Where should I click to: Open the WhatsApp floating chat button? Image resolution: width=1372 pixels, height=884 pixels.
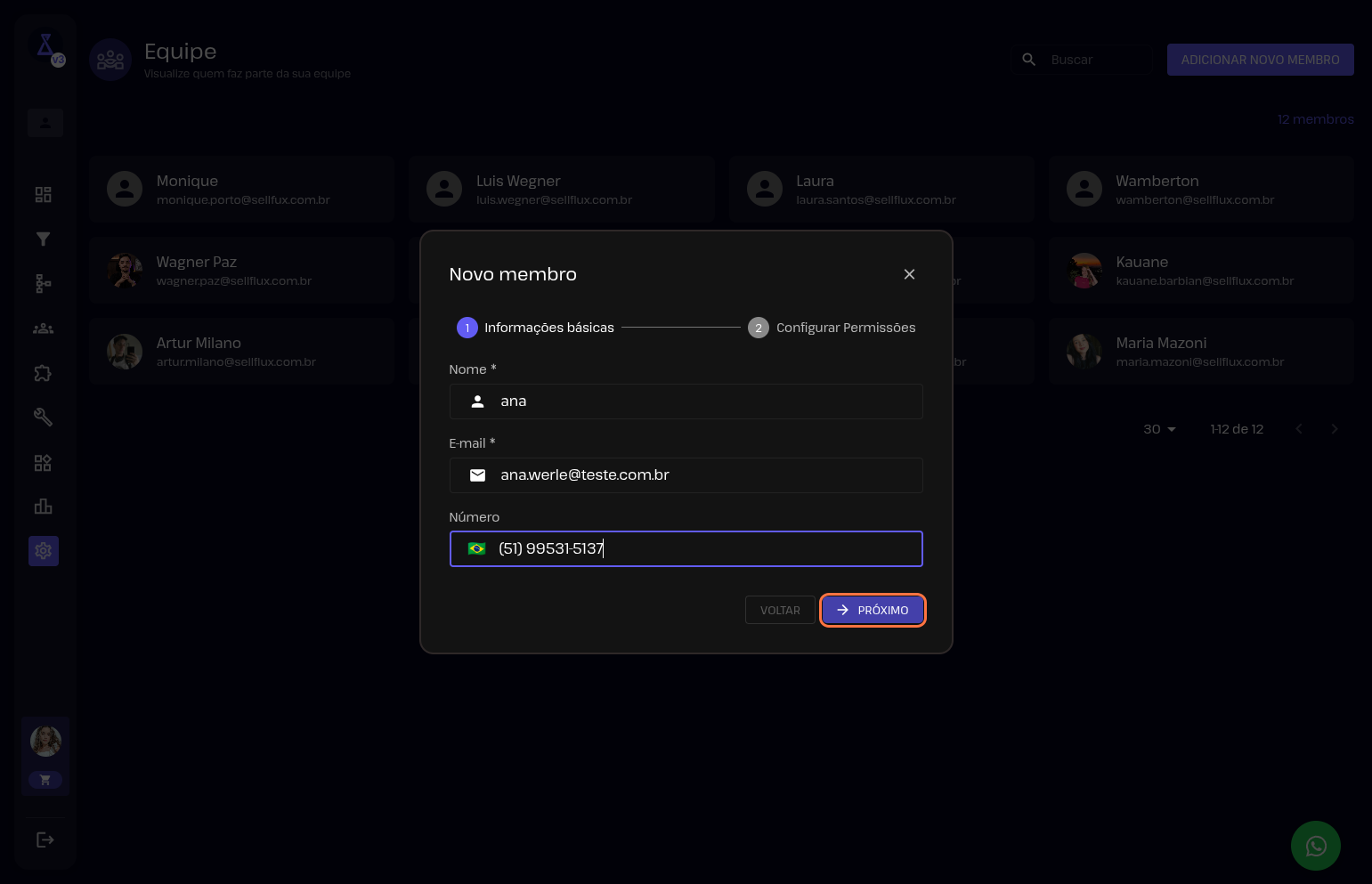[x=1315, y=846]
